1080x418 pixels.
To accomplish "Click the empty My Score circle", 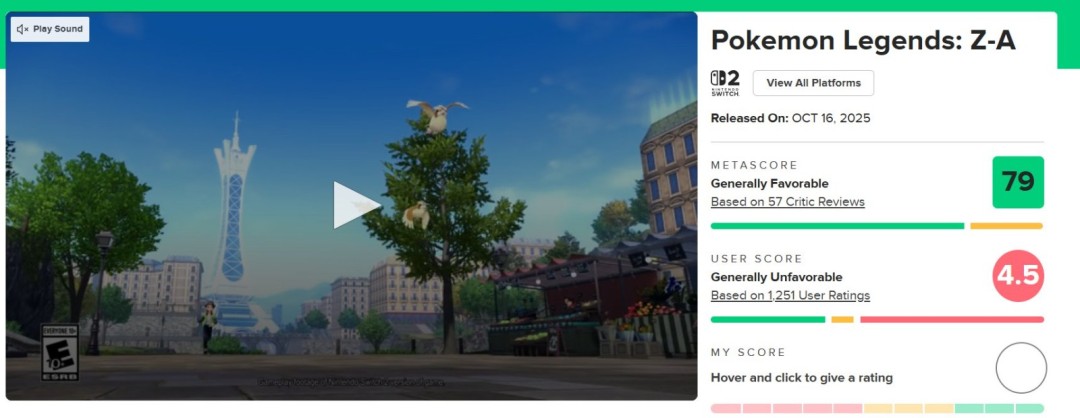I will (1021, 368).
